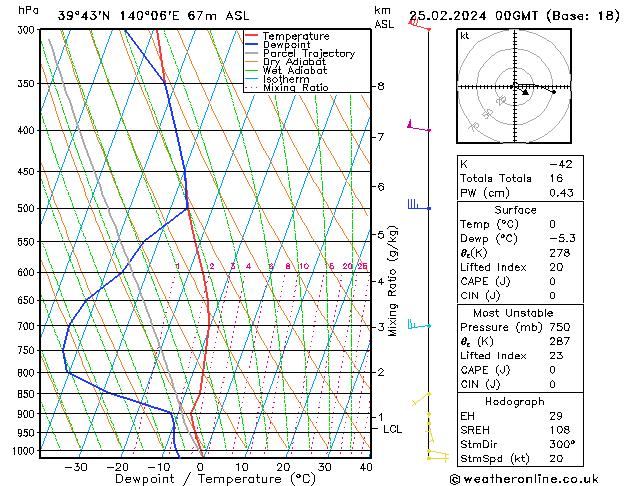
Task: Click the red wind barb at 300 hPa
Action: [x=419, y=23]
